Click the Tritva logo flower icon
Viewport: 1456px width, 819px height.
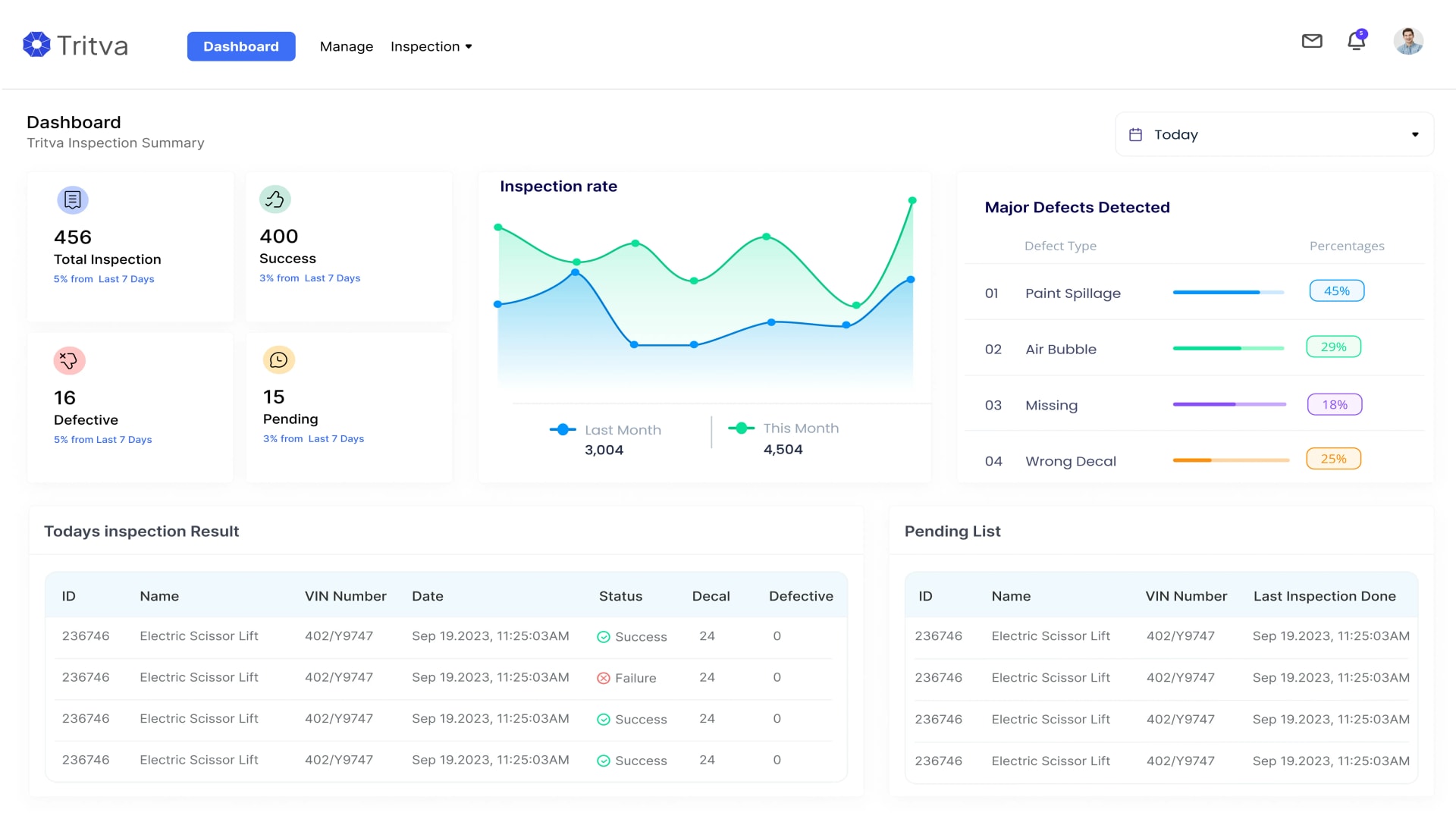tap(36, 44)
